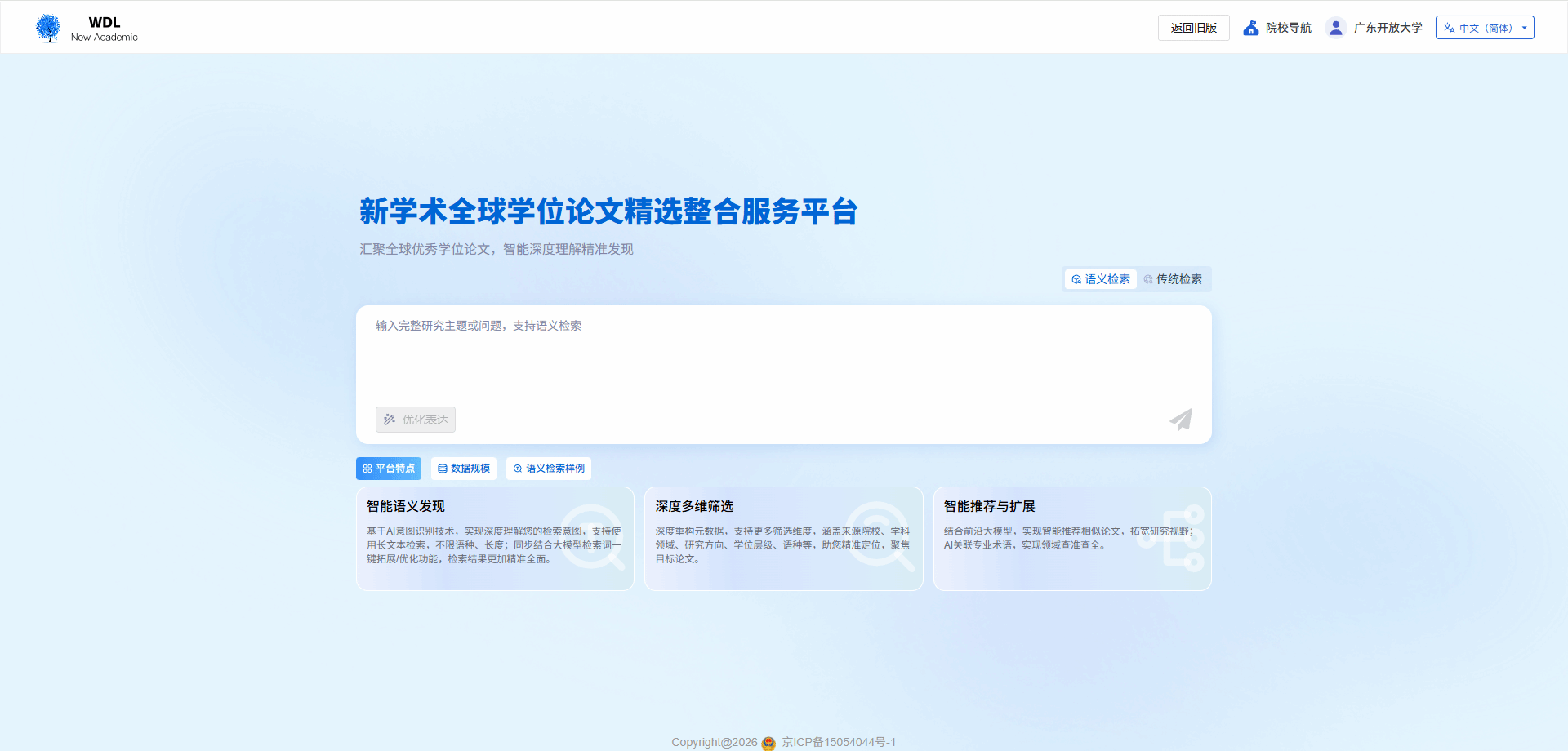The image size is (1568, 751).
Task: Open the 院校导航 link
Action: (x=1288, y=28)
